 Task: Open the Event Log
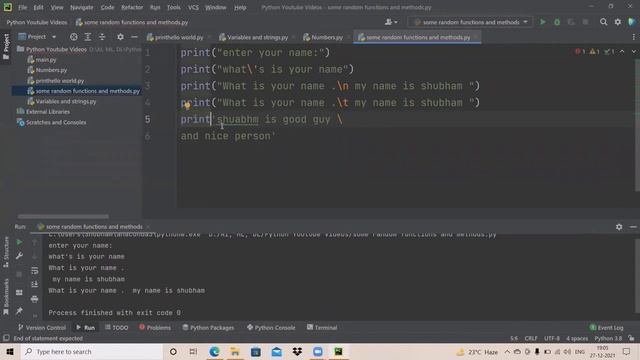(x=607, y=328)
